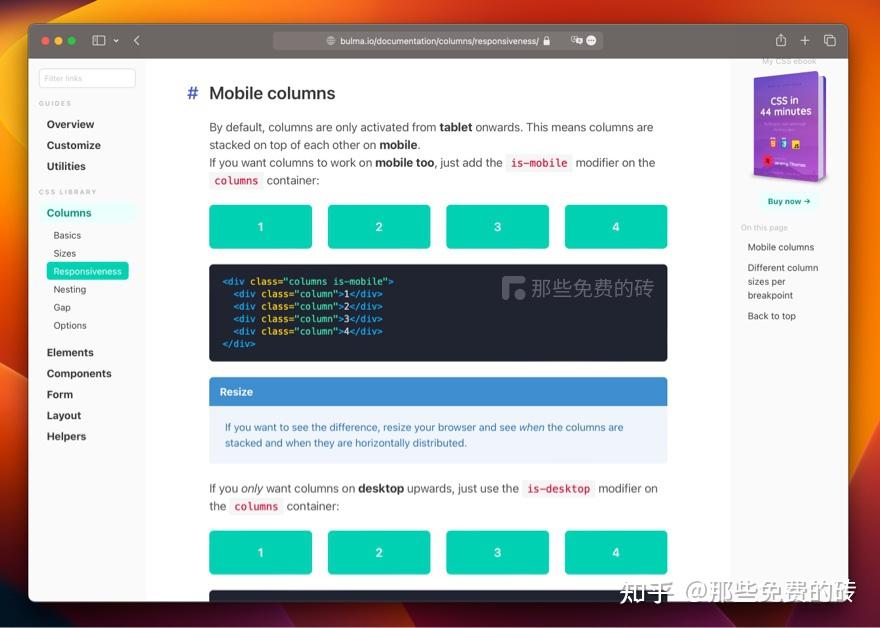The height and width of the screenshot is (628, 880).
Task: Open a new tab with the plus icon
Action: click(x=805, y=40)
